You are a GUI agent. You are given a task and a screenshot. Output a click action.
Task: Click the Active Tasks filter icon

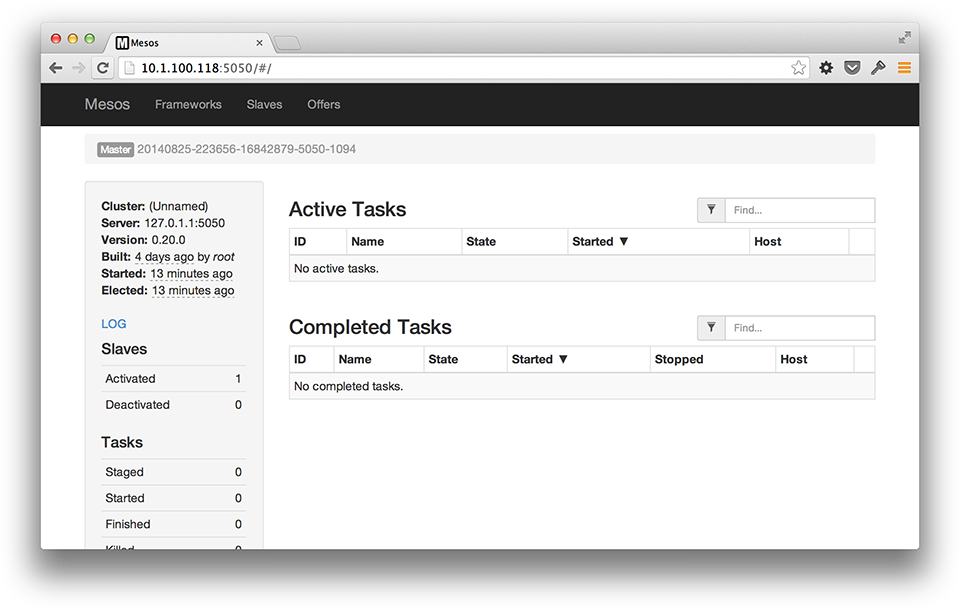(711, 210)
